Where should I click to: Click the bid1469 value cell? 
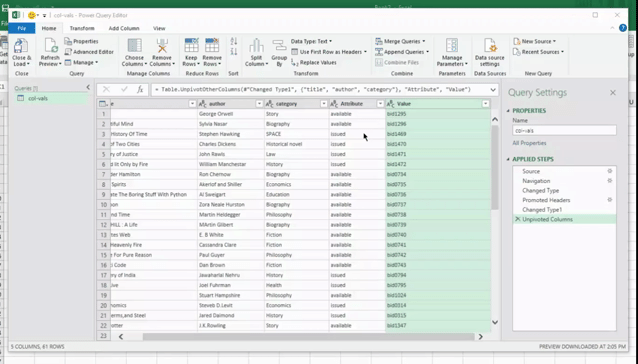pos(438,134)
